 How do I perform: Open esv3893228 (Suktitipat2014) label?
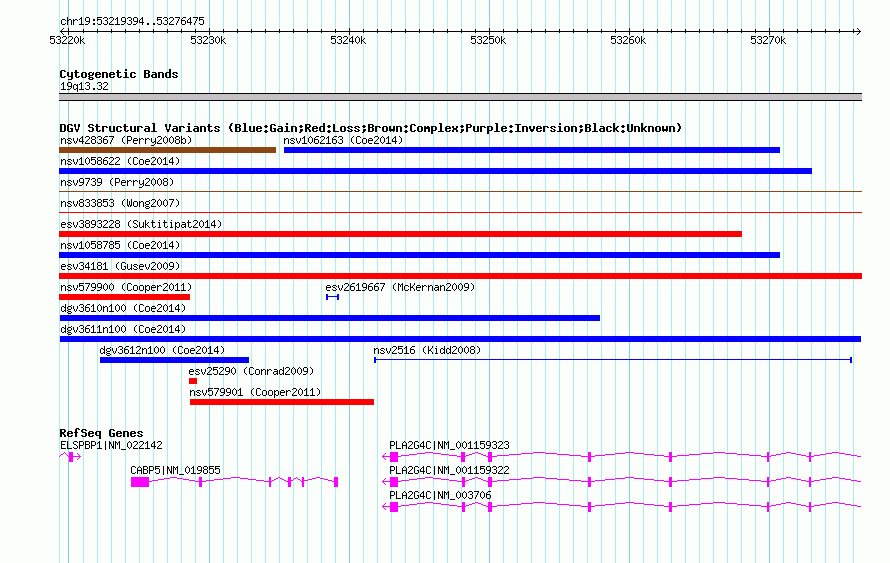(x=141, y=224)
